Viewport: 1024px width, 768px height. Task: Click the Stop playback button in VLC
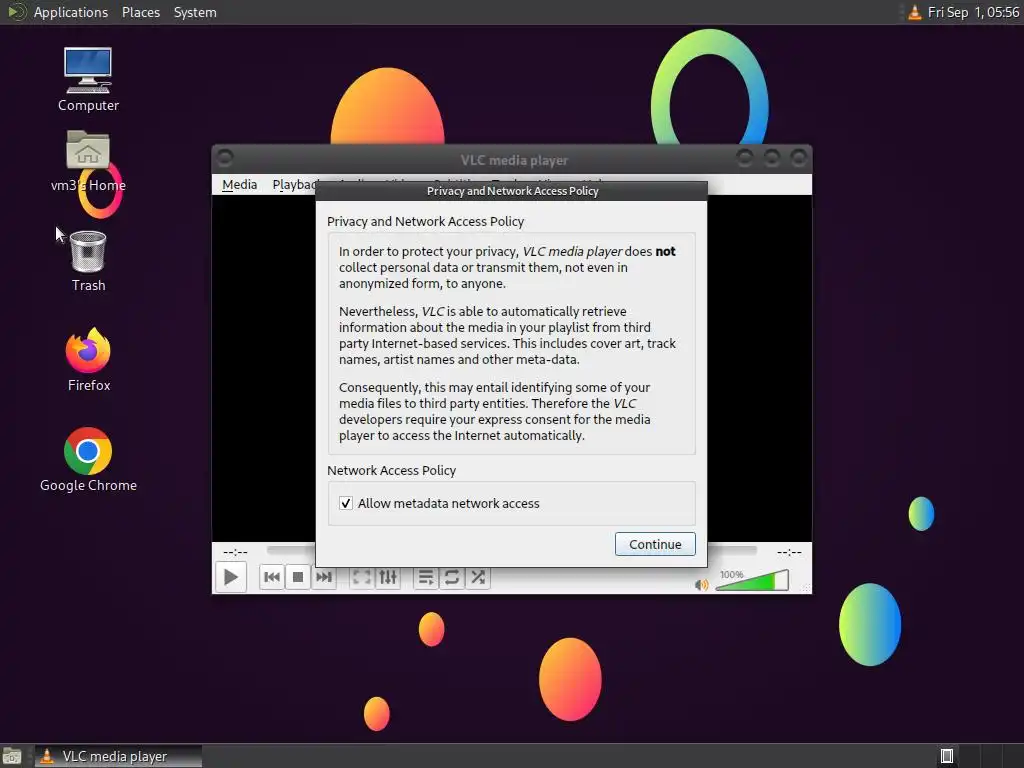(298, 577)
